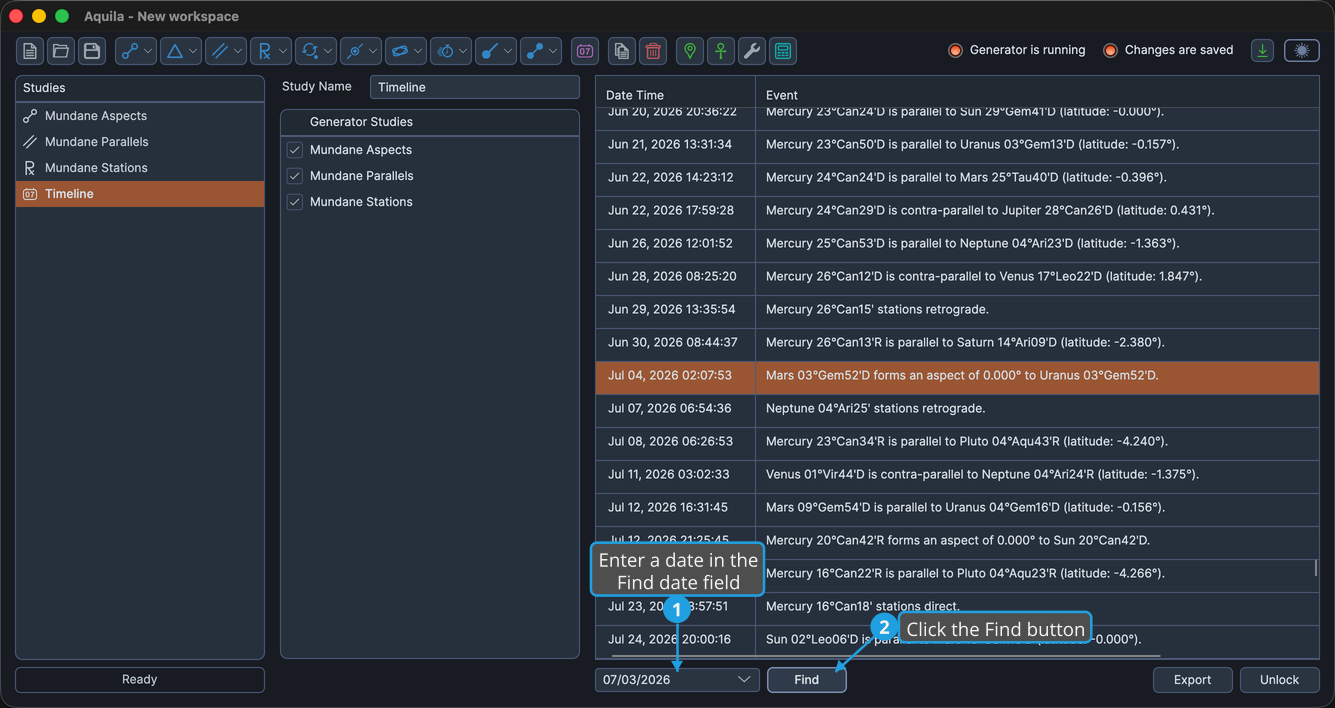Select the Jun 22, 2026 14:23:12 row
This screenshot has width=1335, height=708.
[x=957, y=178]
